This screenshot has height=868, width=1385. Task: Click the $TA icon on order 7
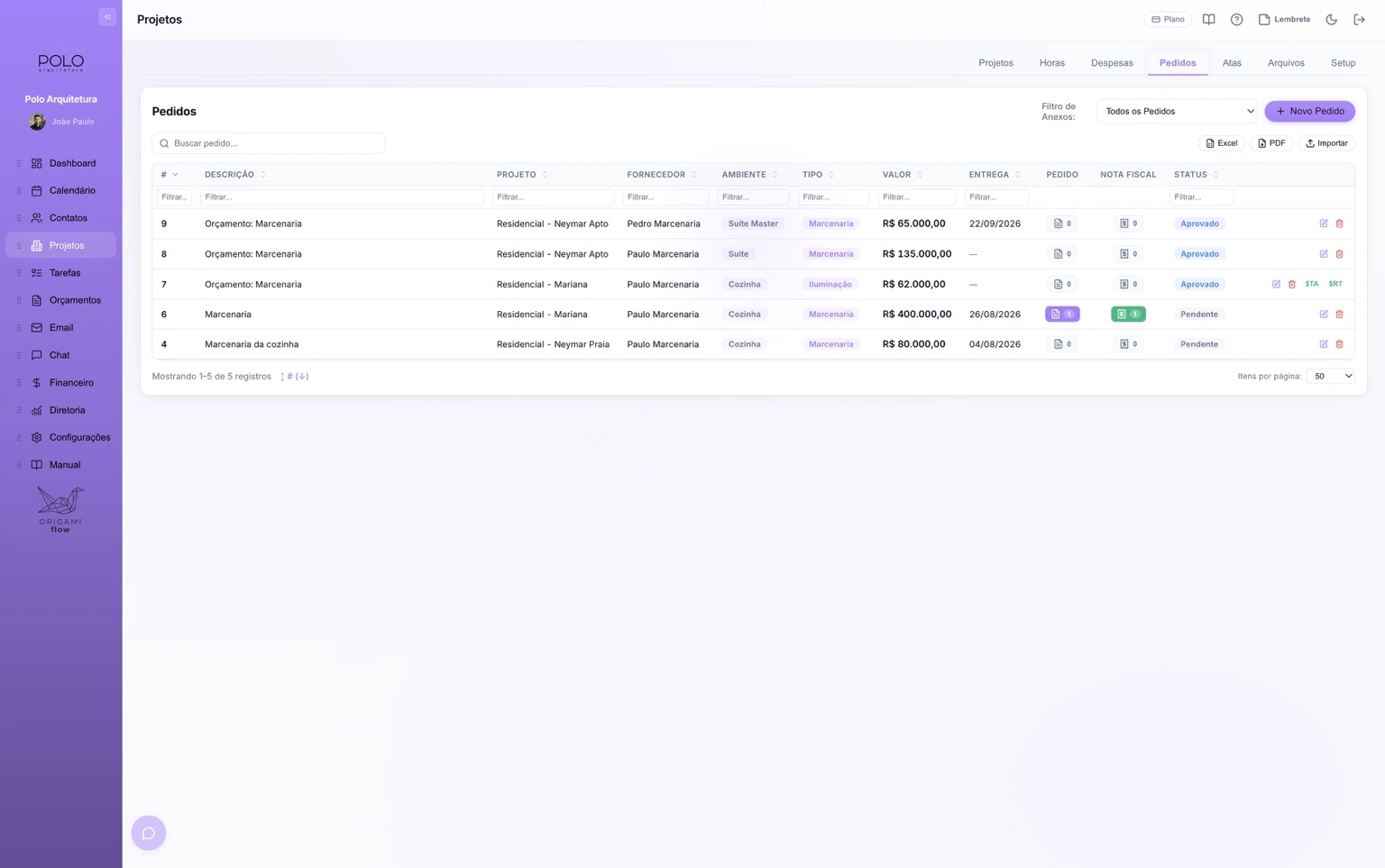(1311, 284)
